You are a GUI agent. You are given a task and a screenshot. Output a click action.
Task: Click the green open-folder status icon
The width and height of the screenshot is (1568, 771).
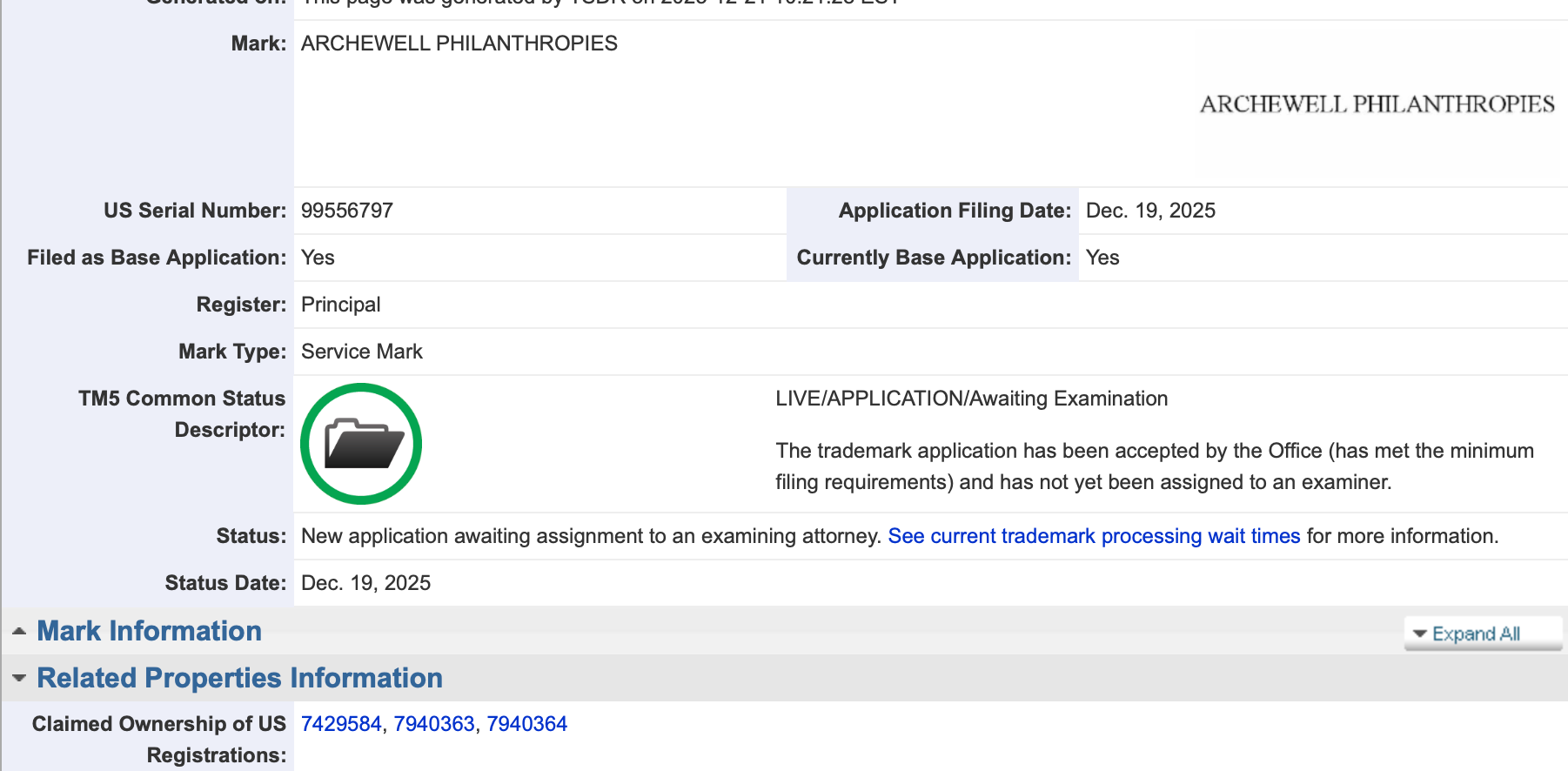tap(361, 444)
